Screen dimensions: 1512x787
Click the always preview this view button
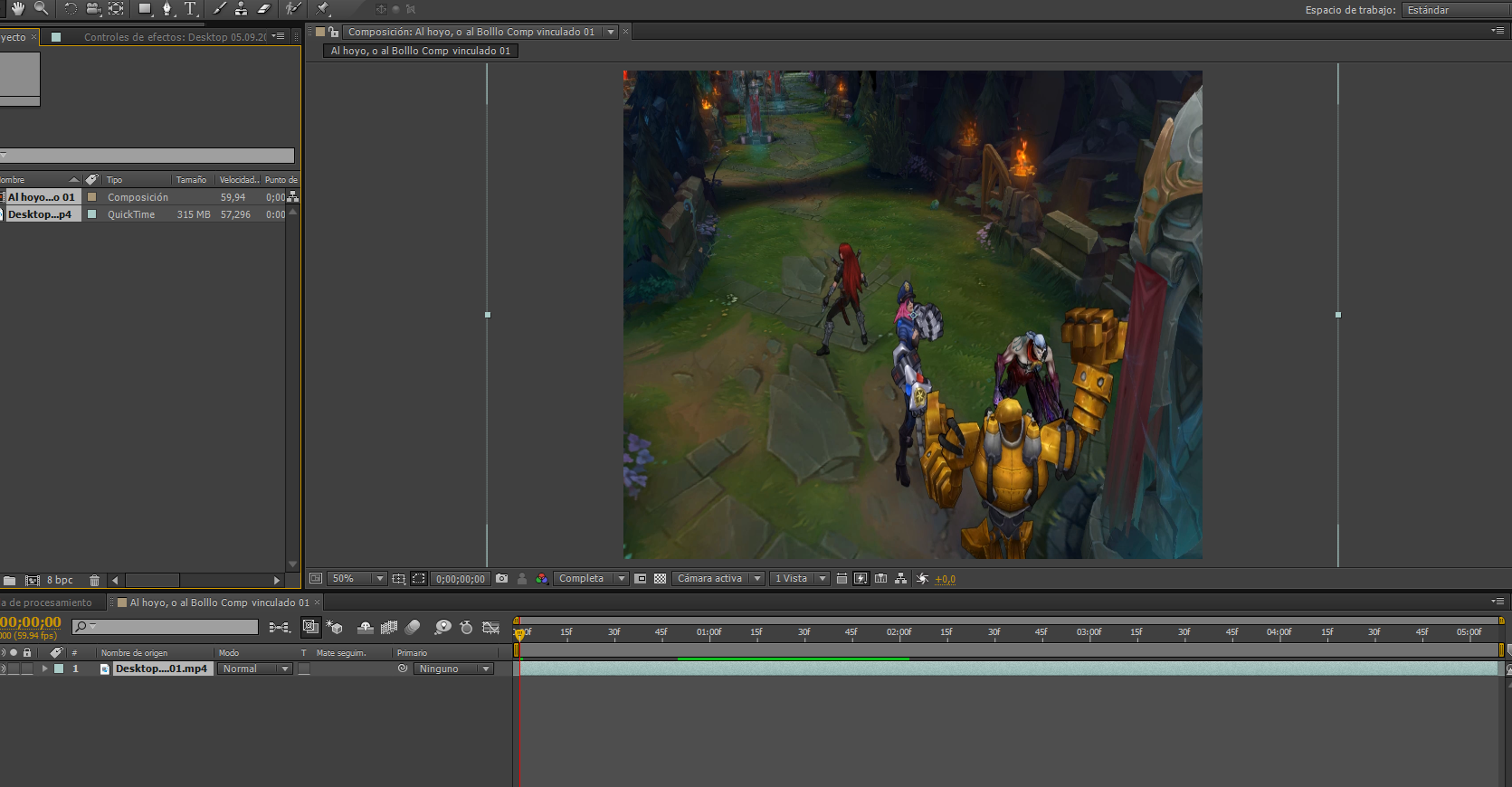[x=315, y=579]
